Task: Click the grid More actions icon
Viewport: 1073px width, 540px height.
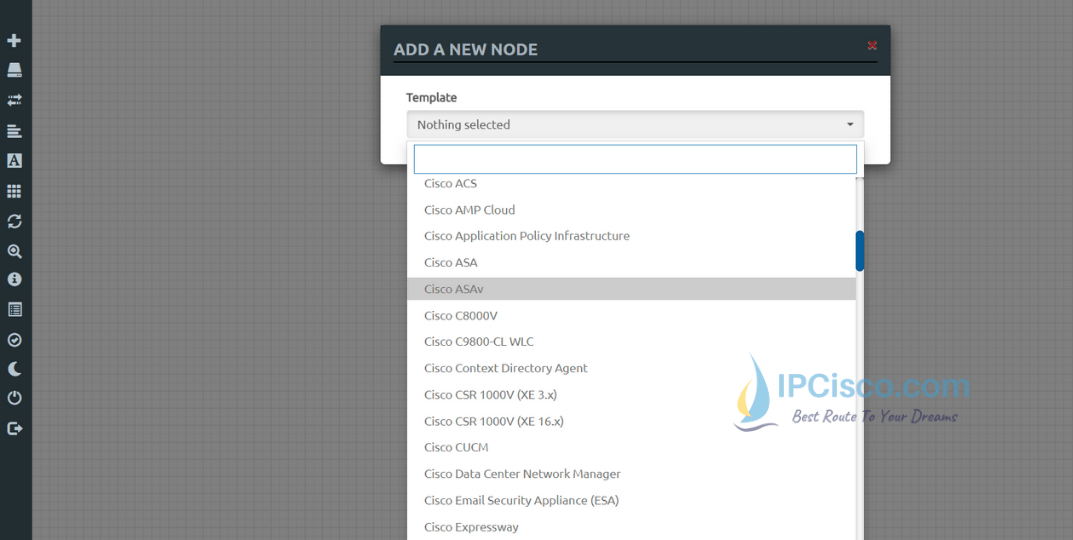Action: 14,191
